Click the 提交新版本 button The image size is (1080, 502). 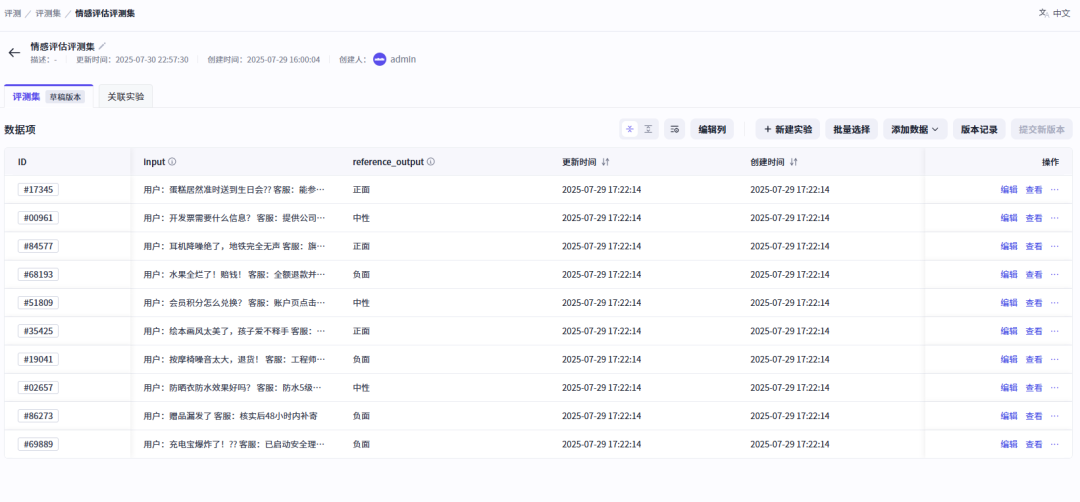coord(1041,129)
